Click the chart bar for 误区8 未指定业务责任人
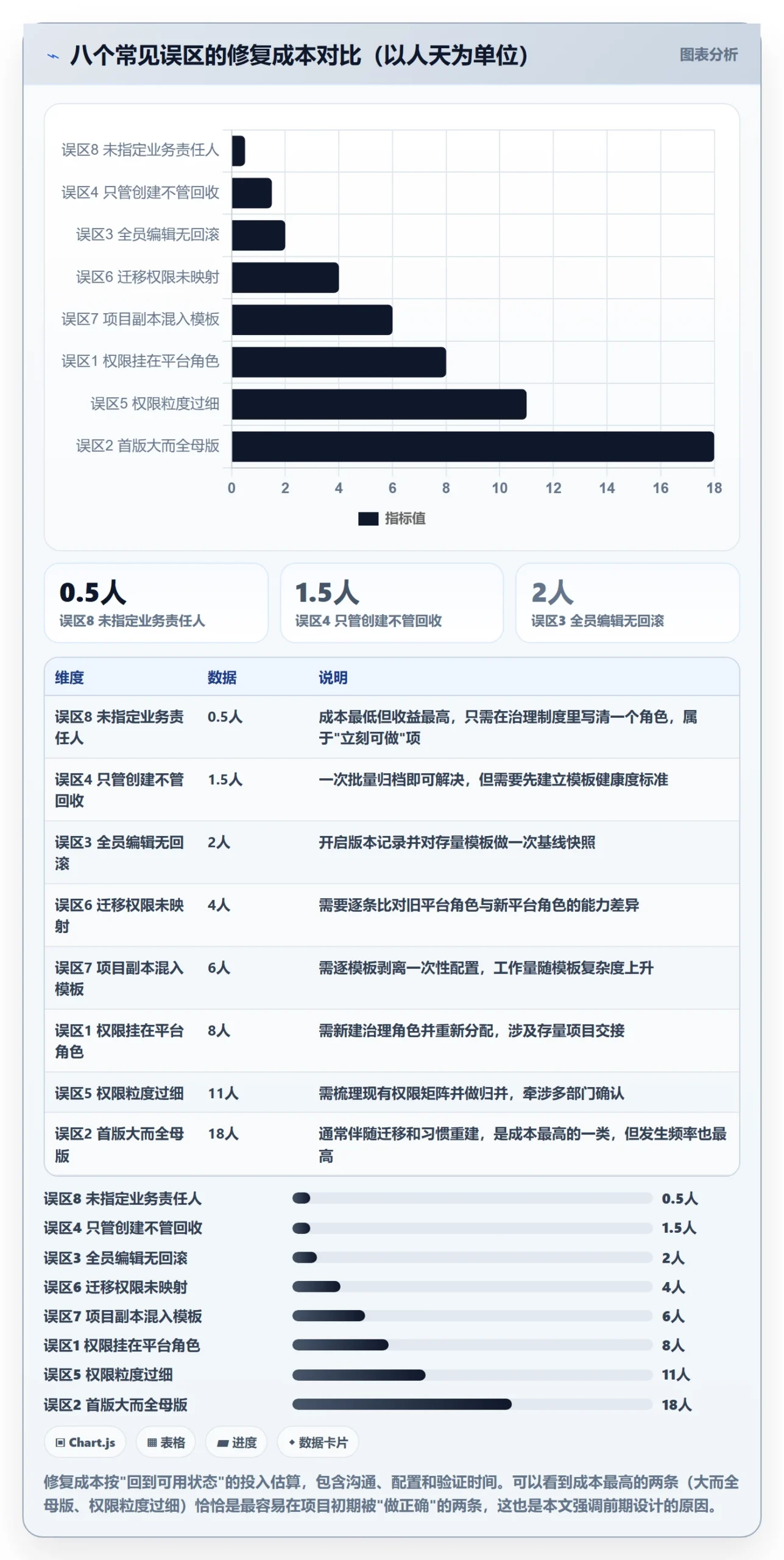The width and height of the screenshot is (784, 1560). pyautogui.click(x=238, y=151)
